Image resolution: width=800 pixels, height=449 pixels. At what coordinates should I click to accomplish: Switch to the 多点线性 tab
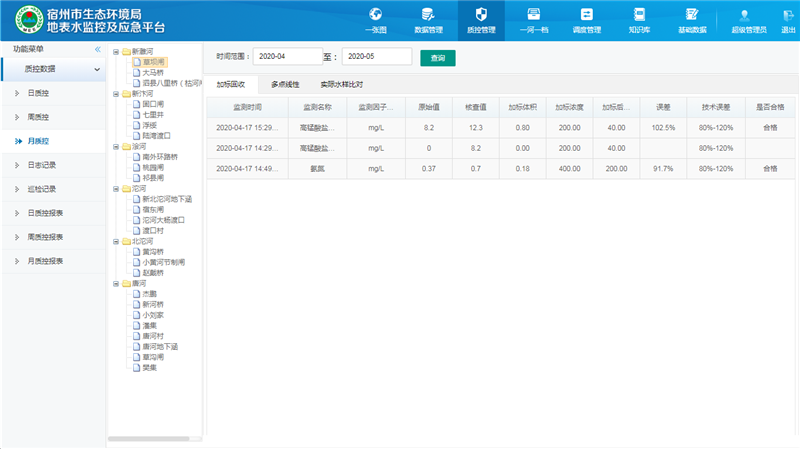click(285, 85)
